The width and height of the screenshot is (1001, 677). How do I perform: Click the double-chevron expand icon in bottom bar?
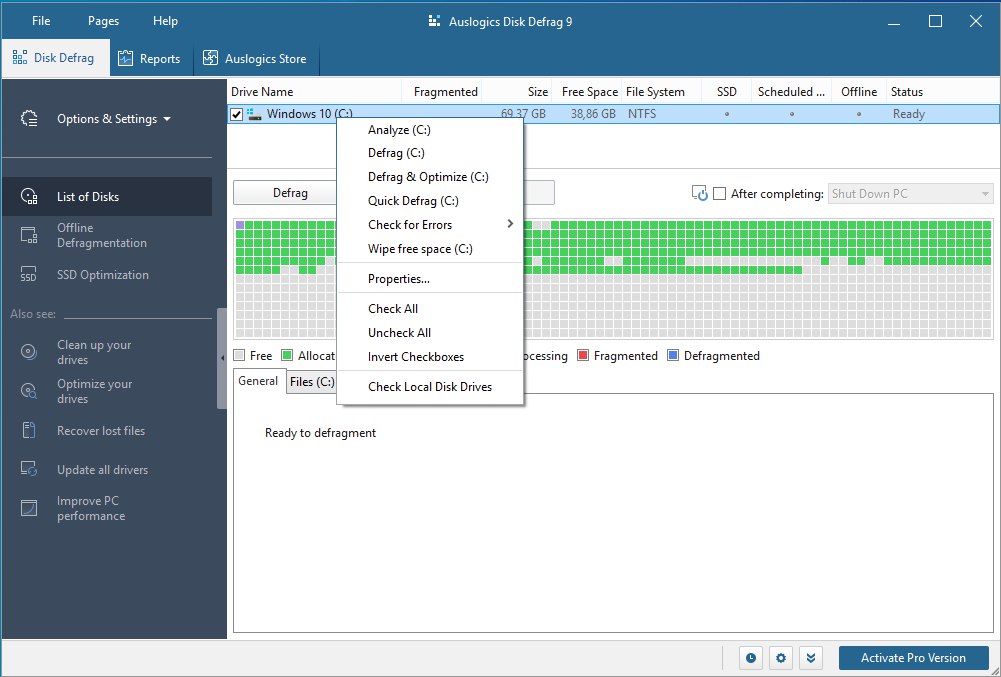[810, 658]
